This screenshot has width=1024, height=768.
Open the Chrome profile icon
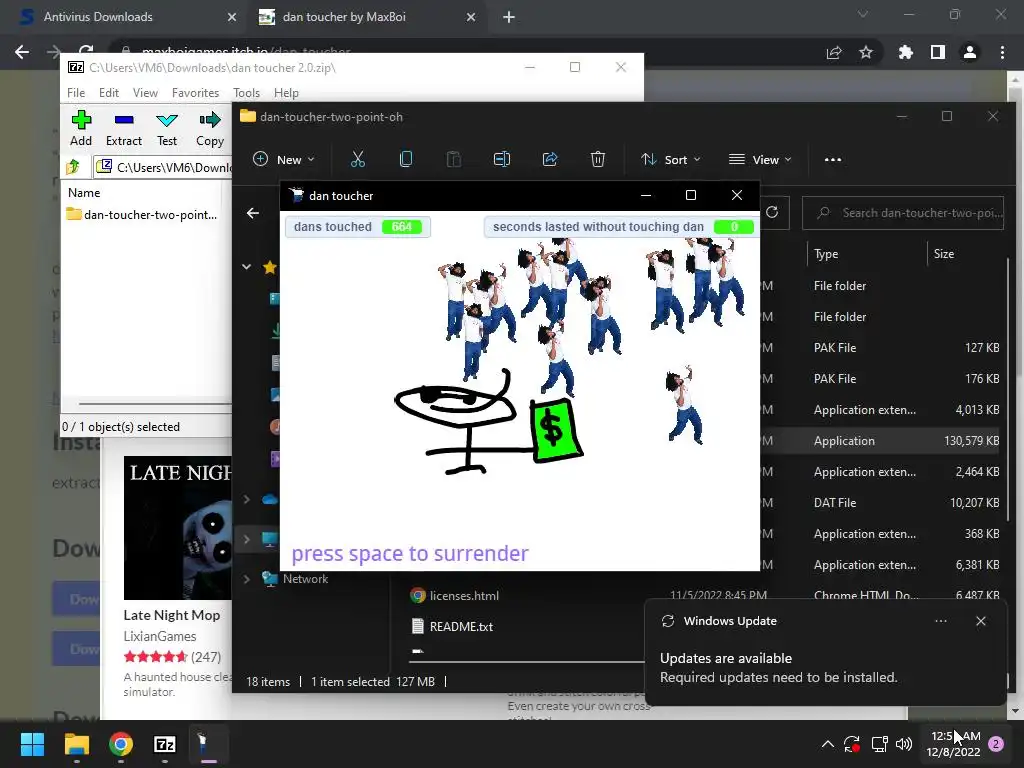point(970,52)
